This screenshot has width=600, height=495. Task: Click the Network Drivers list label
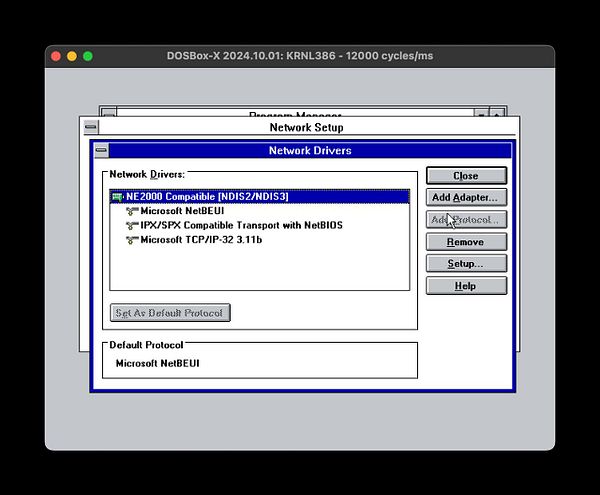(147, 174)
